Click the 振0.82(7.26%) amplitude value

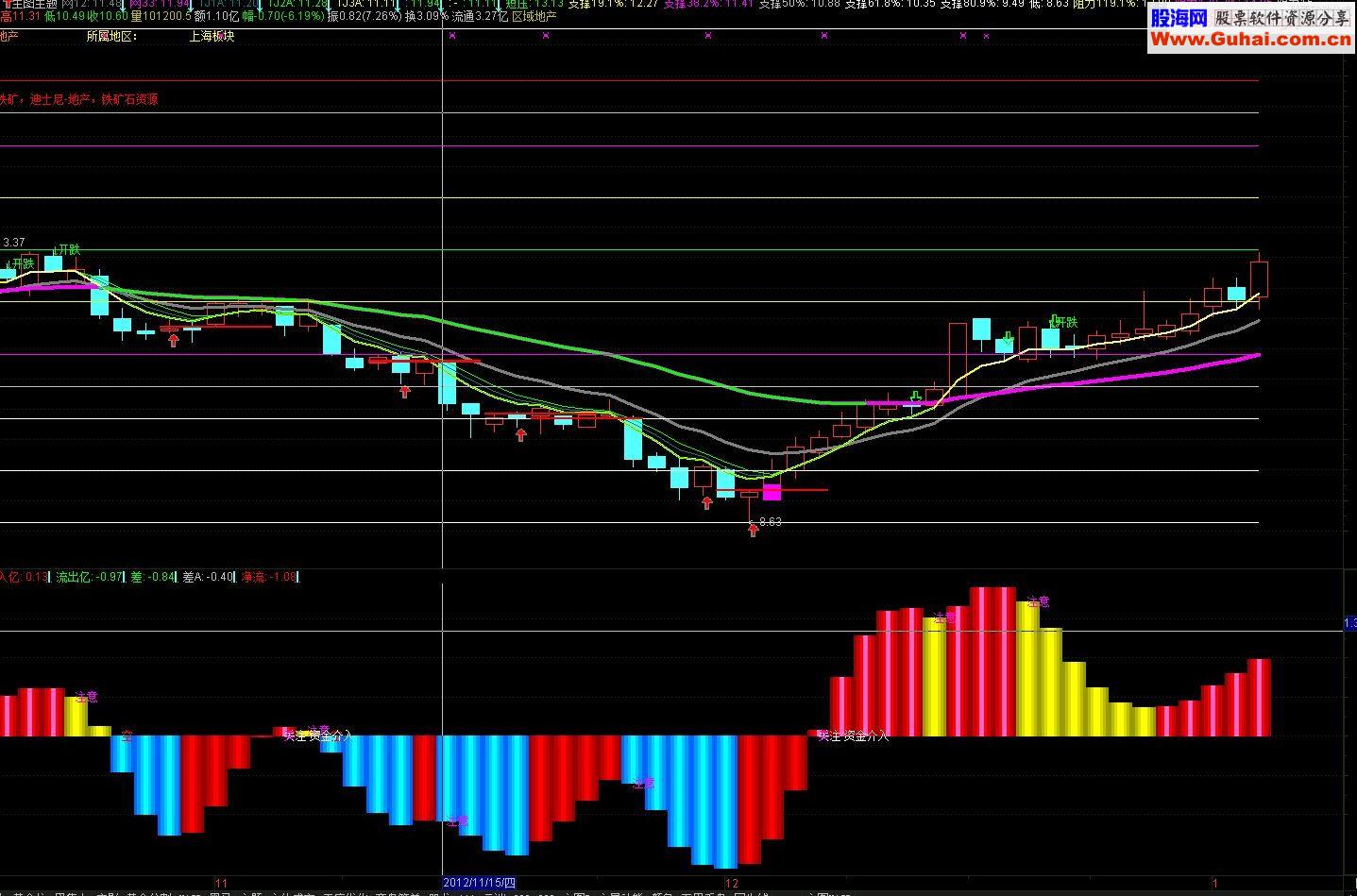pos(364,17)
